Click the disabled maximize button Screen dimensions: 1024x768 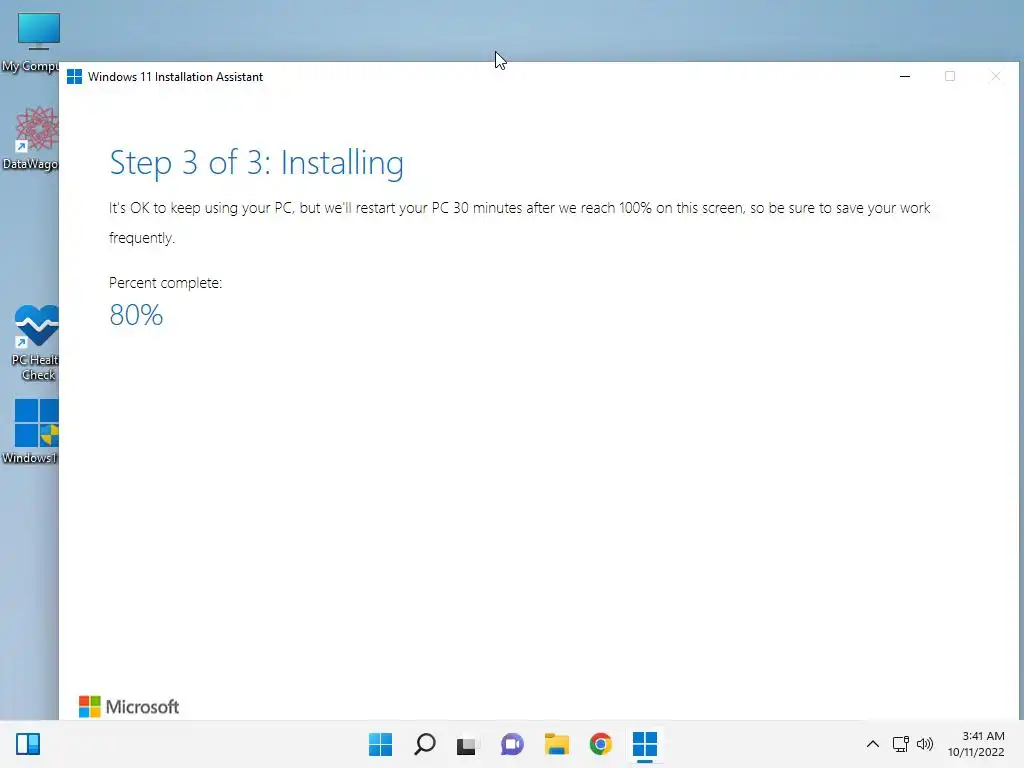point(950,76)
